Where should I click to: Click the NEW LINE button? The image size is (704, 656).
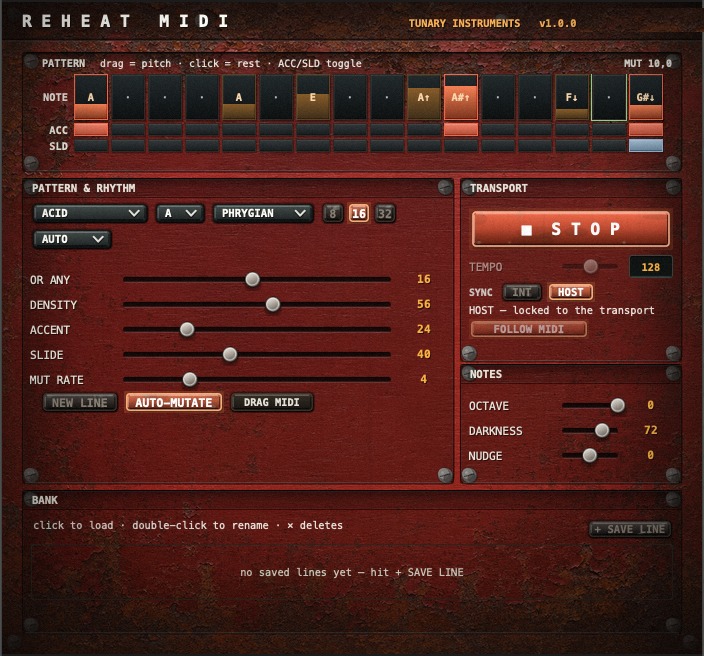pos(80,403)
